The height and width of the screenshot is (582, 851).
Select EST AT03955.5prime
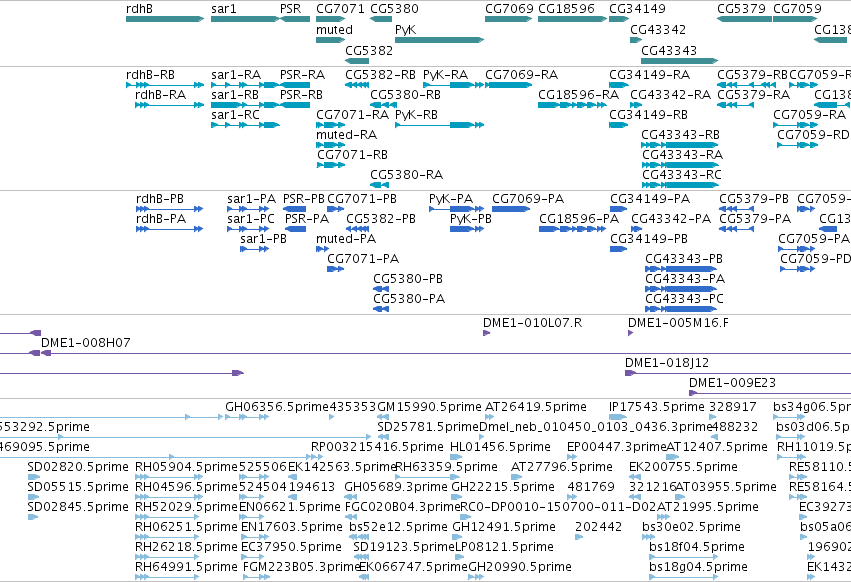pyautogui.click(x=726, y=487)
